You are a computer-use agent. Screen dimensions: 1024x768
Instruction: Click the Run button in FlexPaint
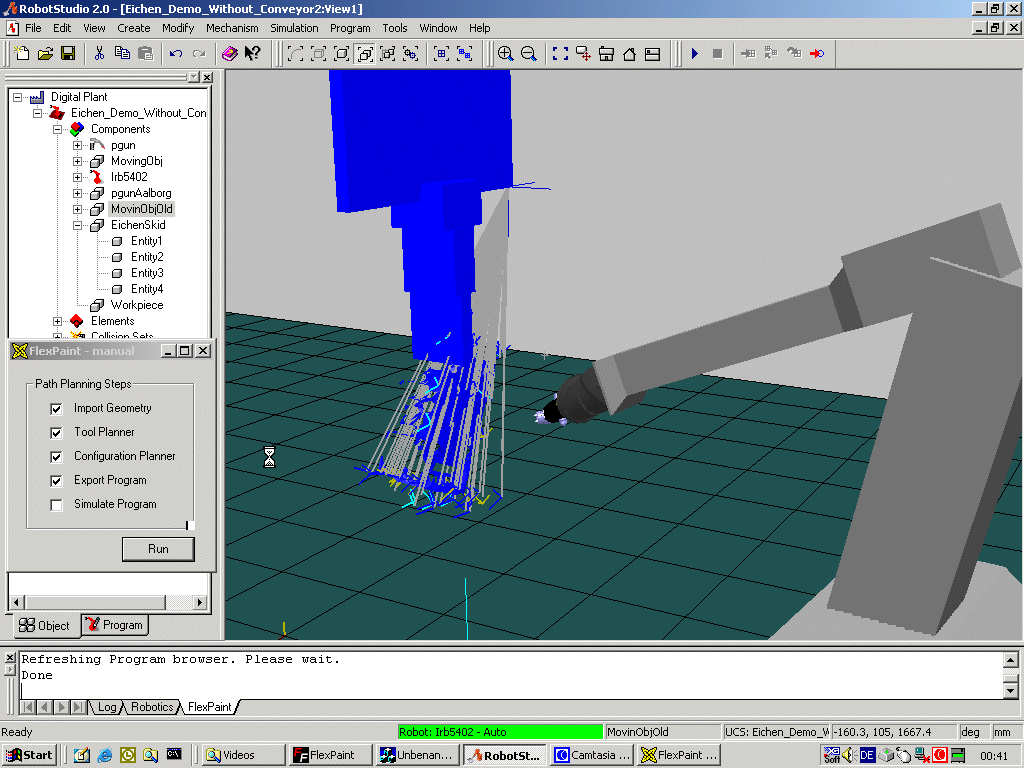[x=158, y=549]
